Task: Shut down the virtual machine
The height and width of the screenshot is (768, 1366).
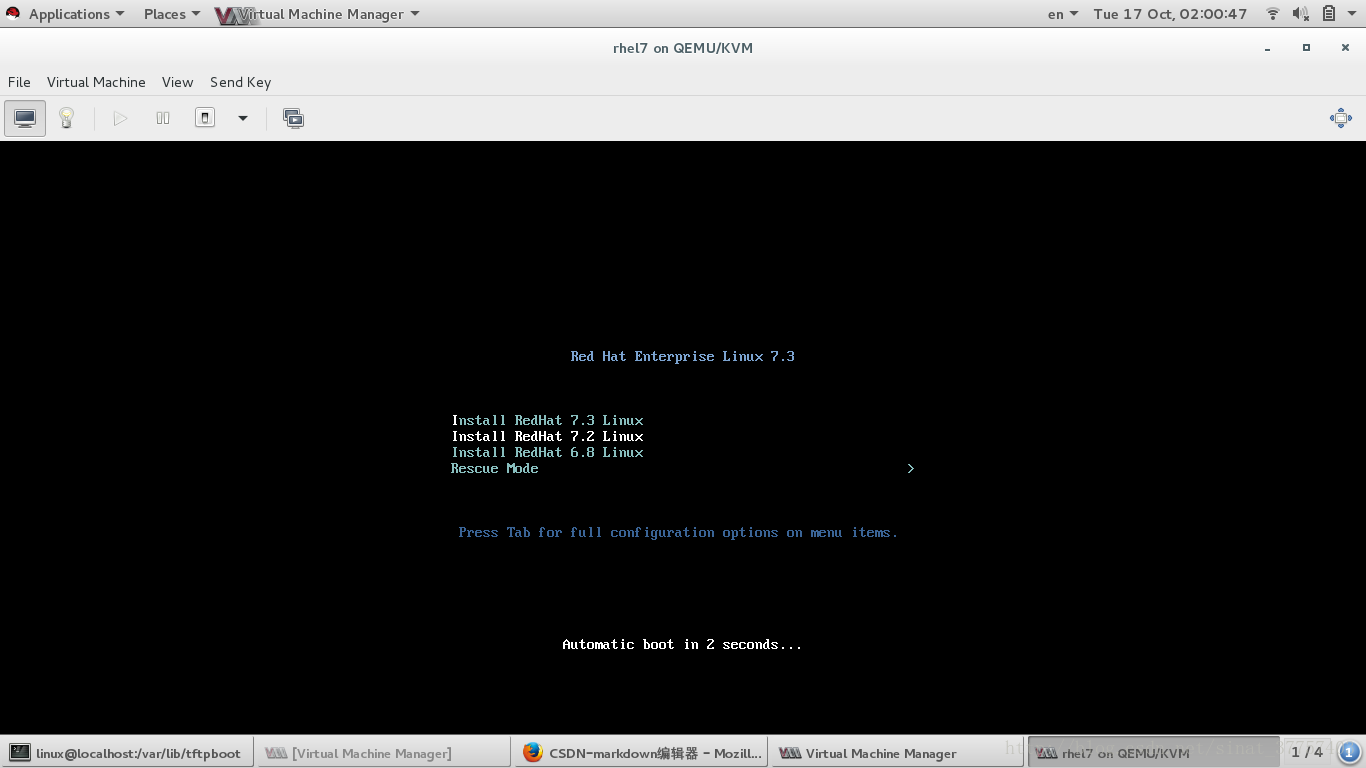Action: click(205, 118)
